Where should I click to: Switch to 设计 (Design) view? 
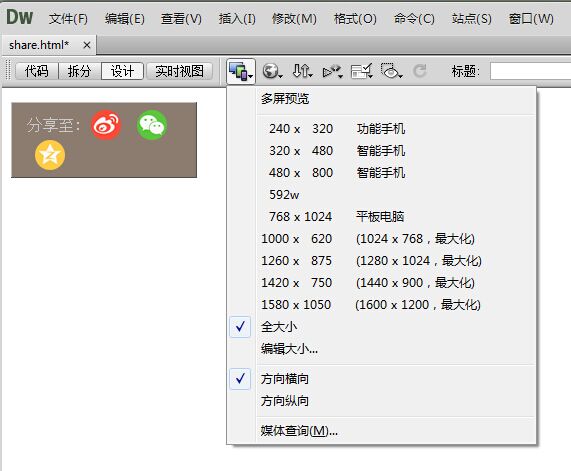(x=122, y=71)
